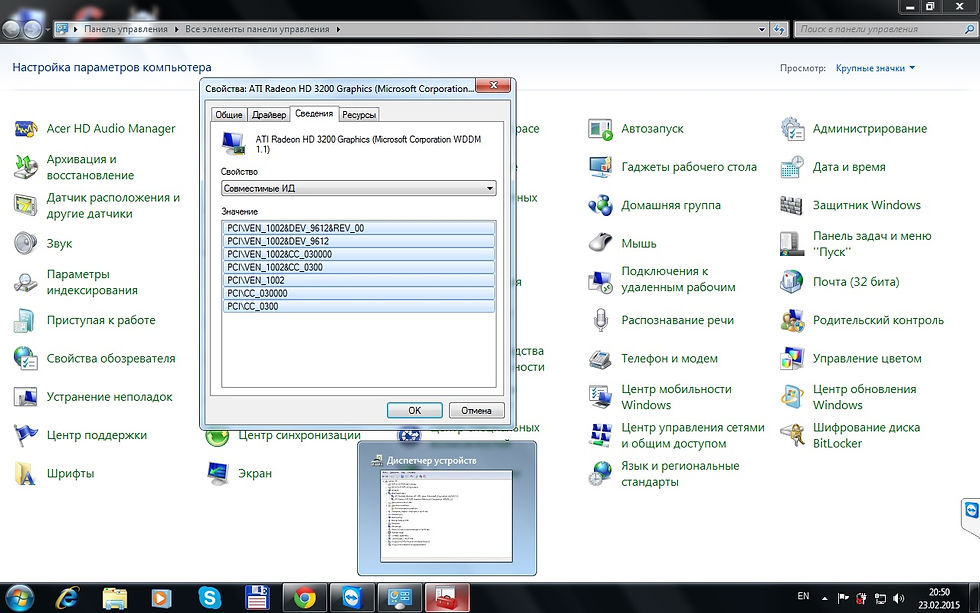The height and width of the screenshot is (613, 980).
Task: Expand the address bar history dropdown arrow
Action: tap(761, 29)
